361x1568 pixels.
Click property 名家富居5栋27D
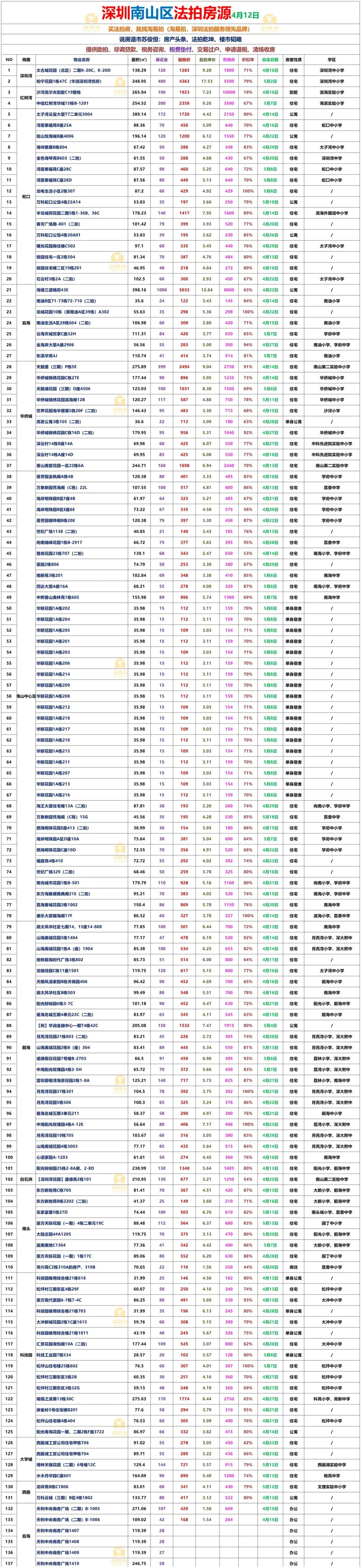click(52, 1212)
